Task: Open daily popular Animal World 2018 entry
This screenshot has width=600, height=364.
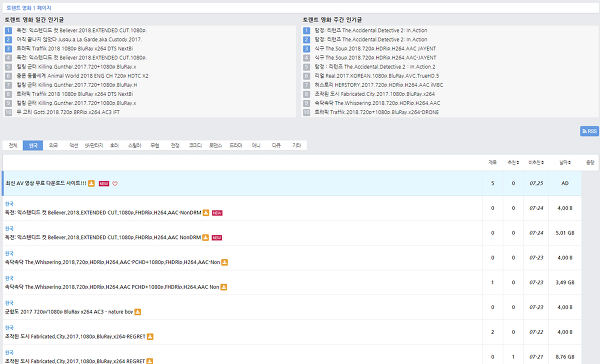Action: point(82,76)
